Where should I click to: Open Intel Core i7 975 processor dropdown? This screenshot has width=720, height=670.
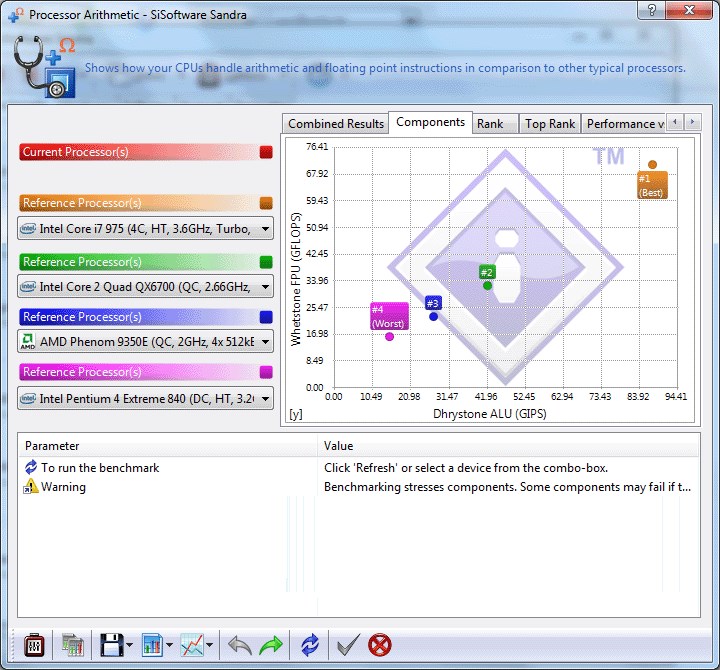pyautogui.click(x=145, y=228)
